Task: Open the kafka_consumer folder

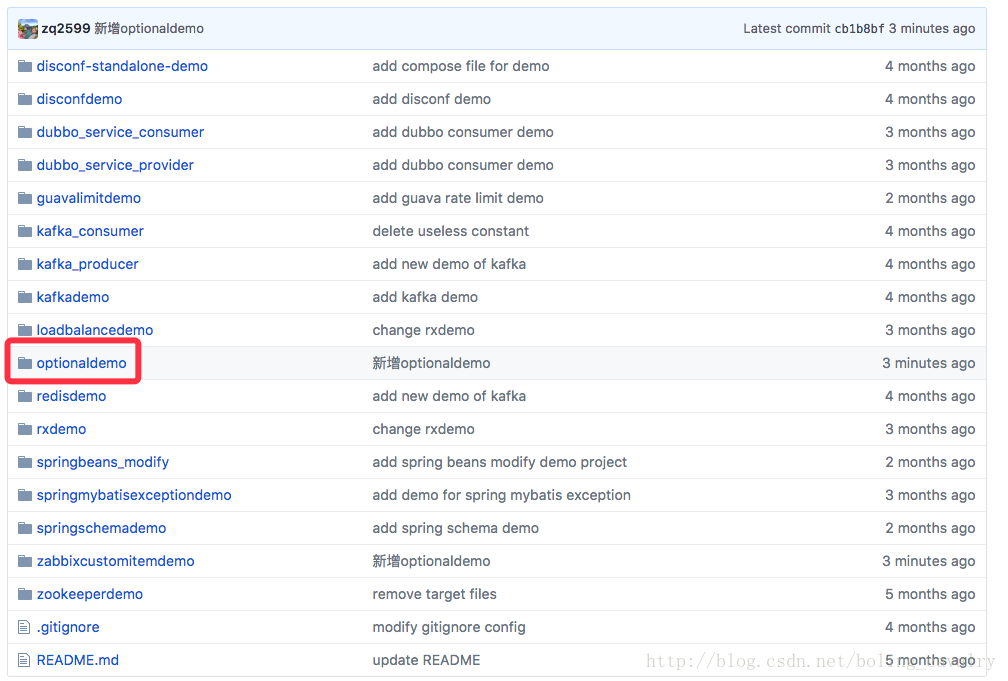Action: click(x=90, y=231)
